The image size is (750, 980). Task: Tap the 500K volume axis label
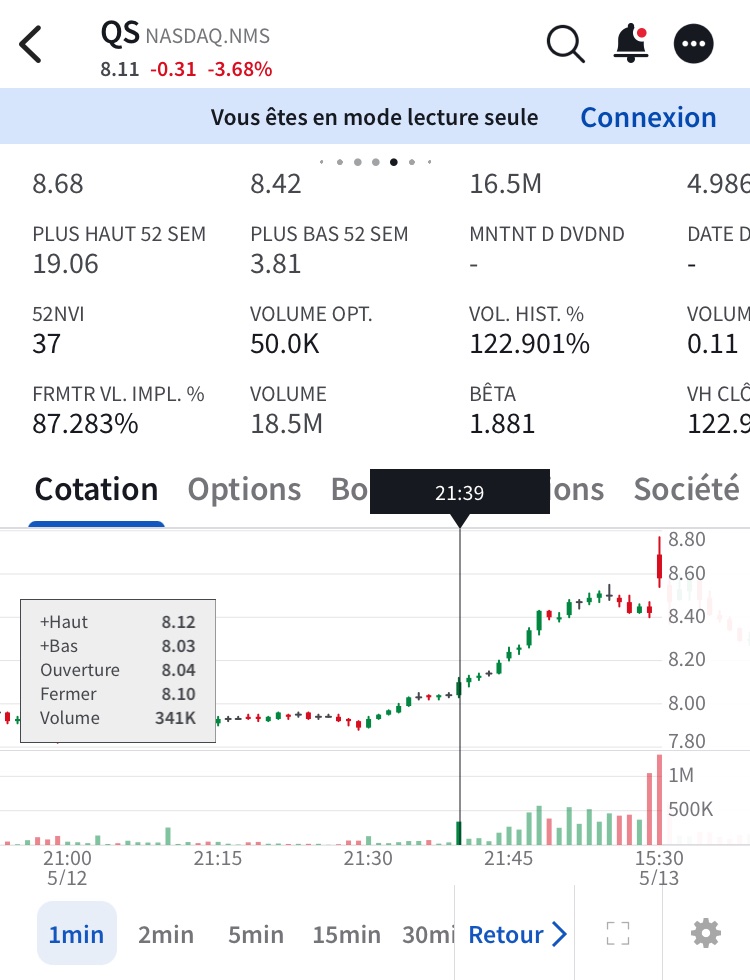click(690, 809)
